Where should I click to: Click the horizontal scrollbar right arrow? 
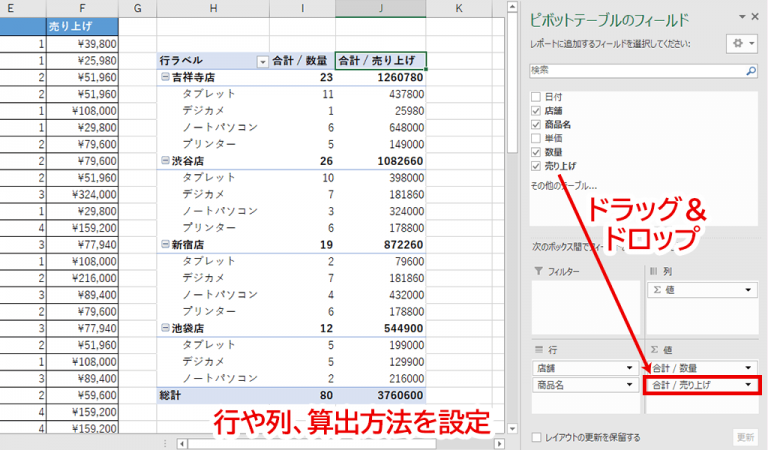coord(499,444)
